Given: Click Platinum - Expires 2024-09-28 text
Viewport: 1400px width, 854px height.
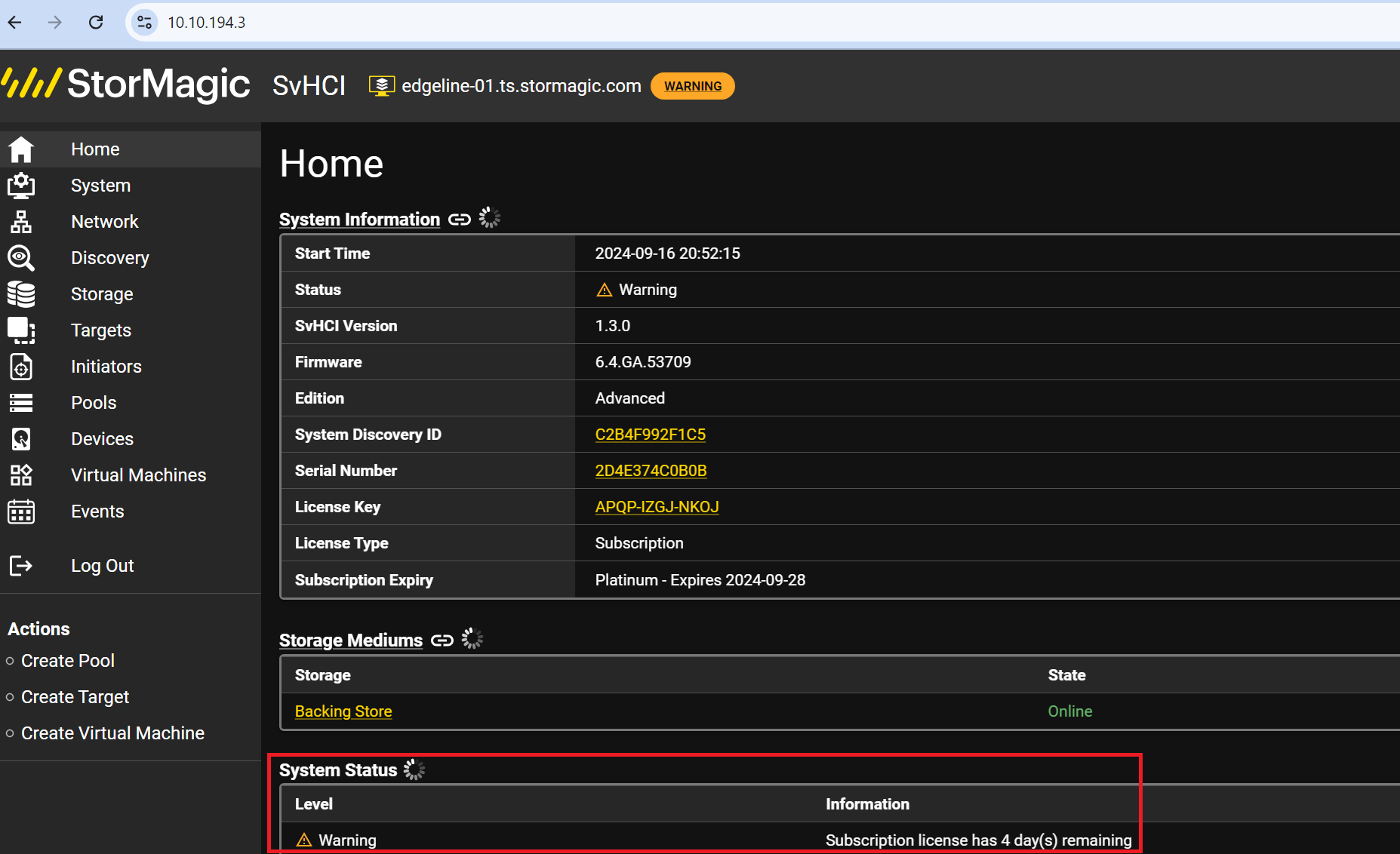Looking at the screenshot, I should [x=700, y=580].
